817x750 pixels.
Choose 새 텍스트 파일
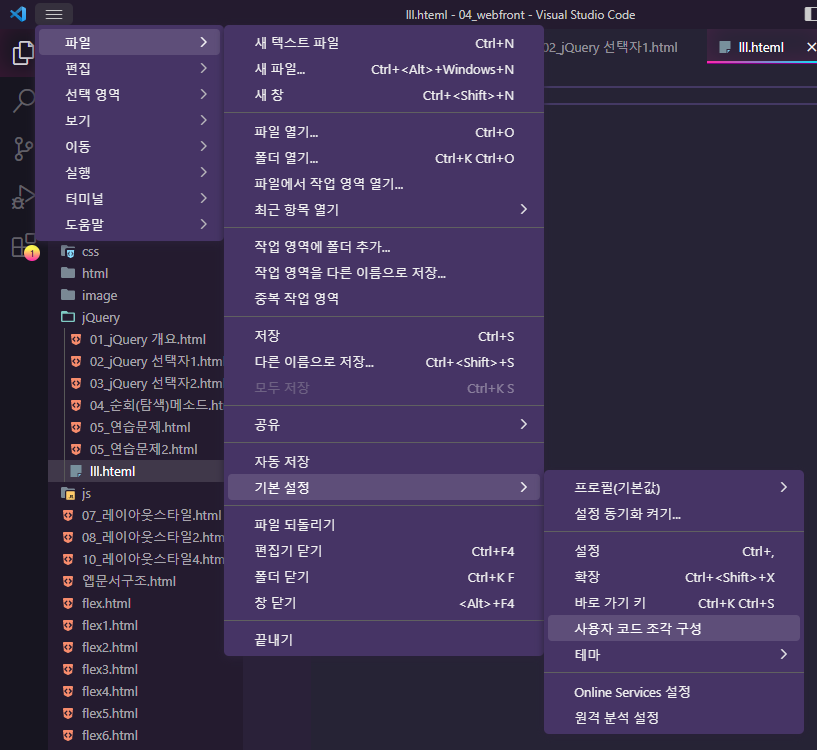click(x=384, y=43)
